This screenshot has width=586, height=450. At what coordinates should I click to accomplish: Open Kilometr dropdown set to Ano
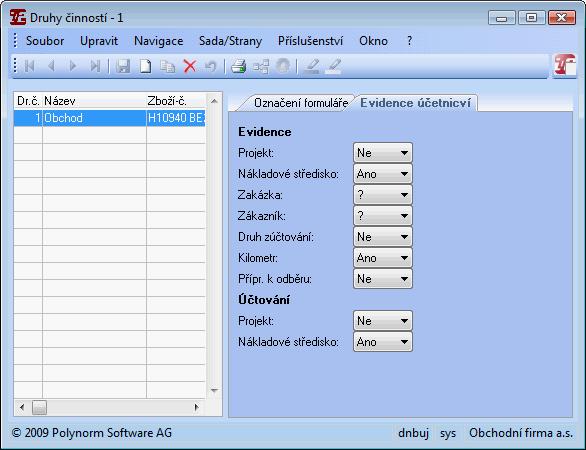point(383,258)
